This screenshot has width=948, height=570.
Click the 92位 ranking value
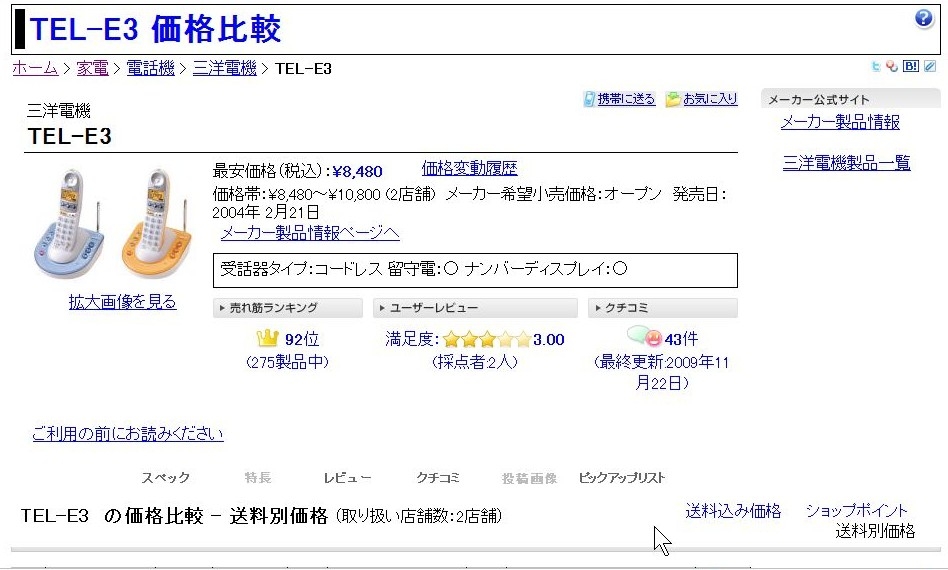coord(302,340)
